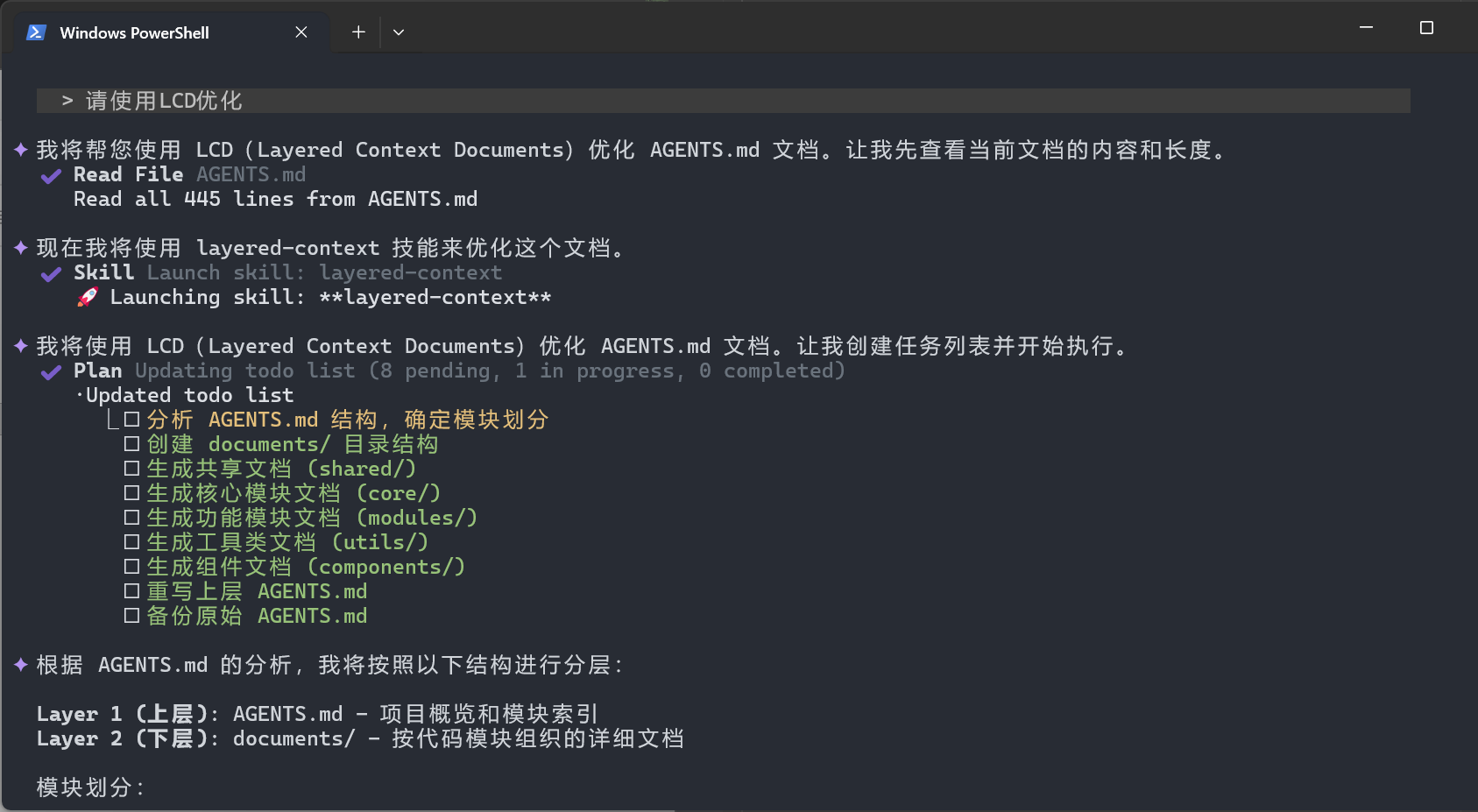Maximize the terminal window

click(x=1426, y=28)
